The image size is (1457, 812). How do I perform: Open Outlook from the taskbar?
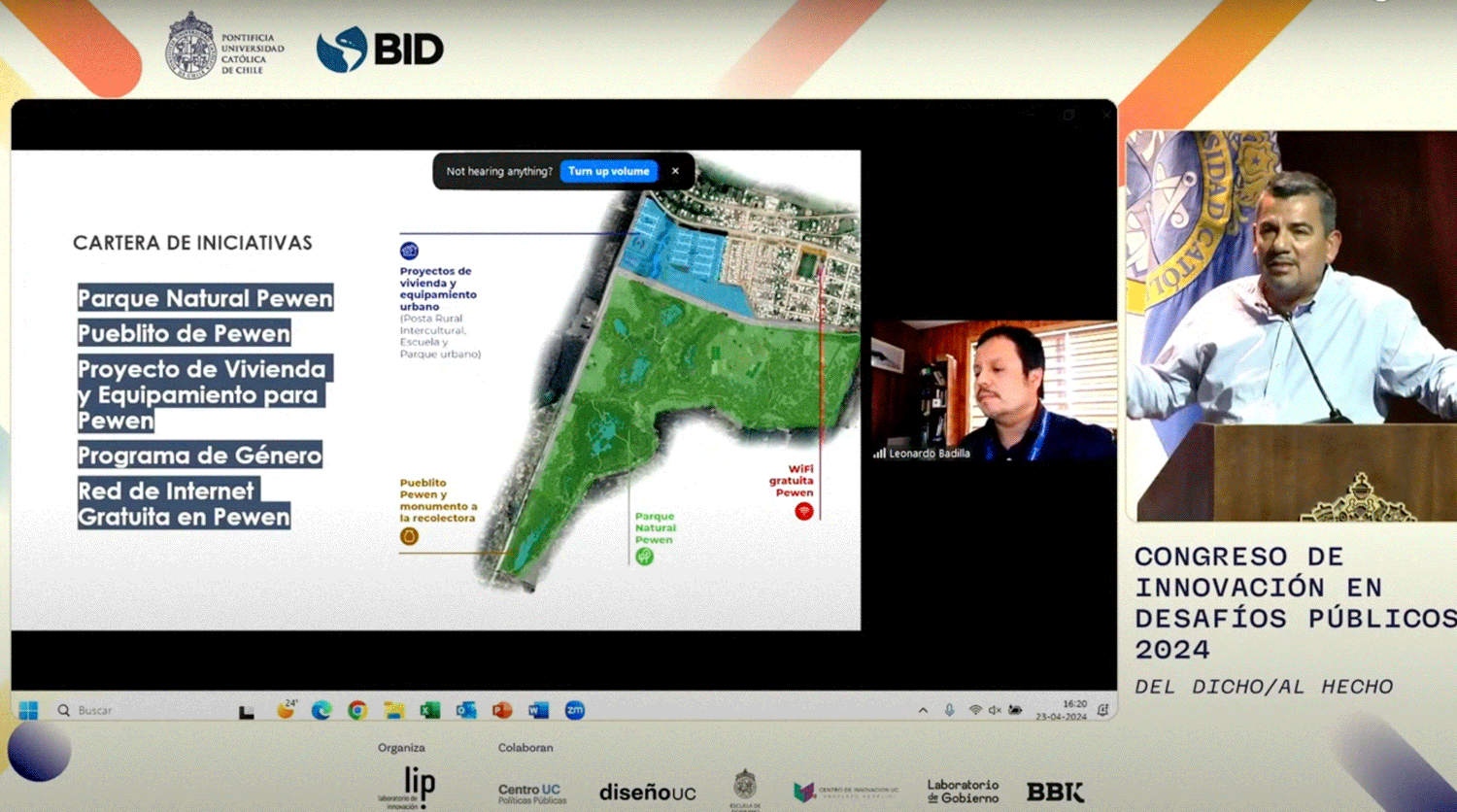coord(466,710)
